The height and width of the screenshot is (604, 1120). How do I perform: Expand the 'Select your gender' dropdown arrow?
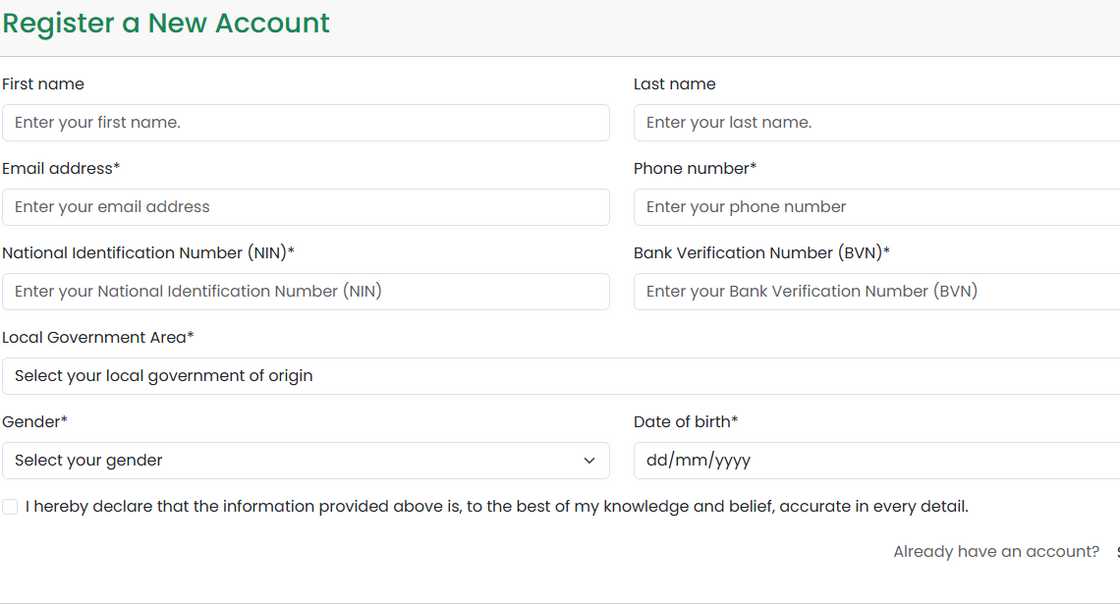click(x=589, y=461)
